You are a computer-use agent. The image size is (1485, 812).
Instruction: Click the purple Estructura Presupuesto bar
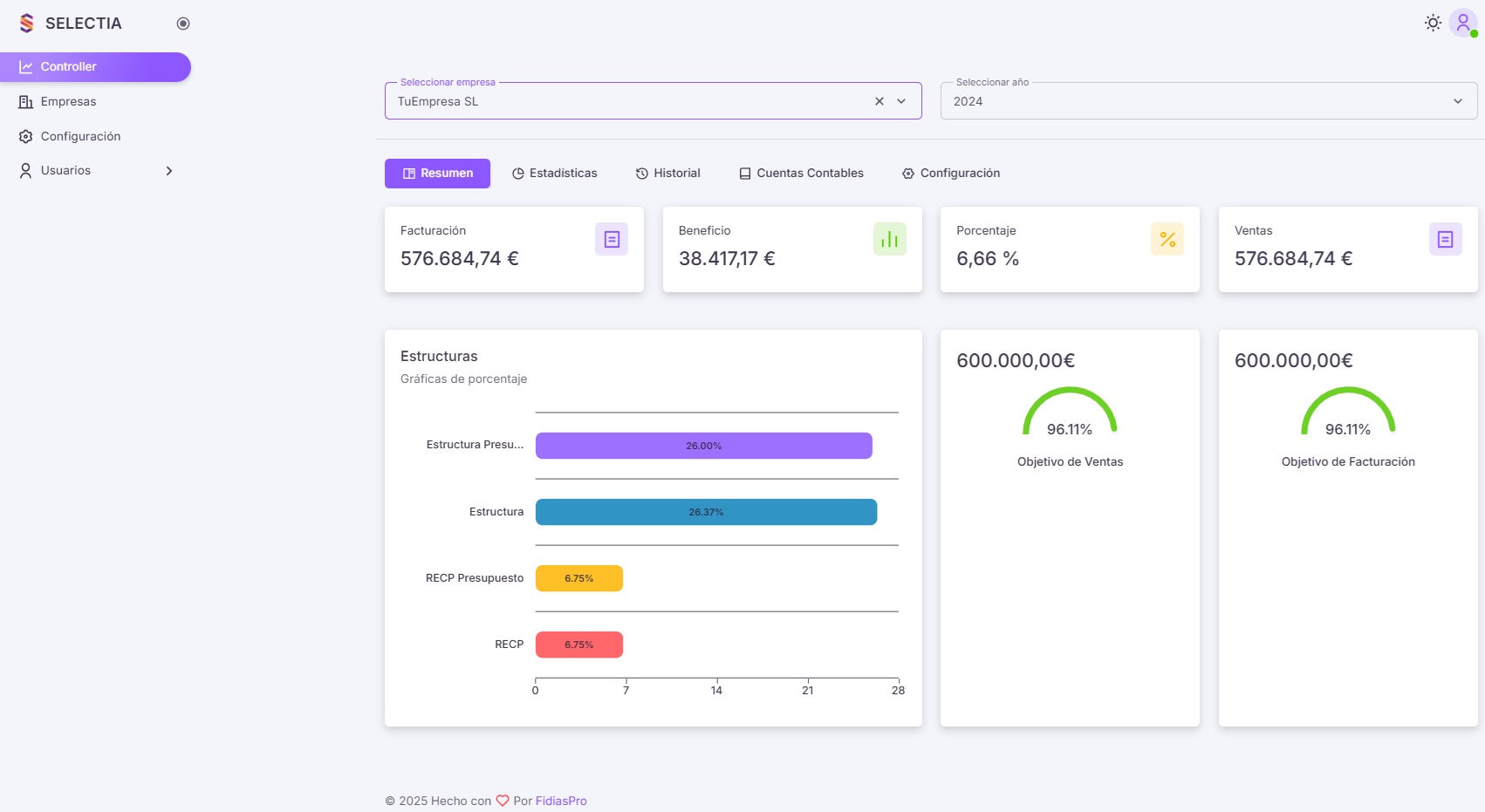pyautogui.click(x=703, y=446)
